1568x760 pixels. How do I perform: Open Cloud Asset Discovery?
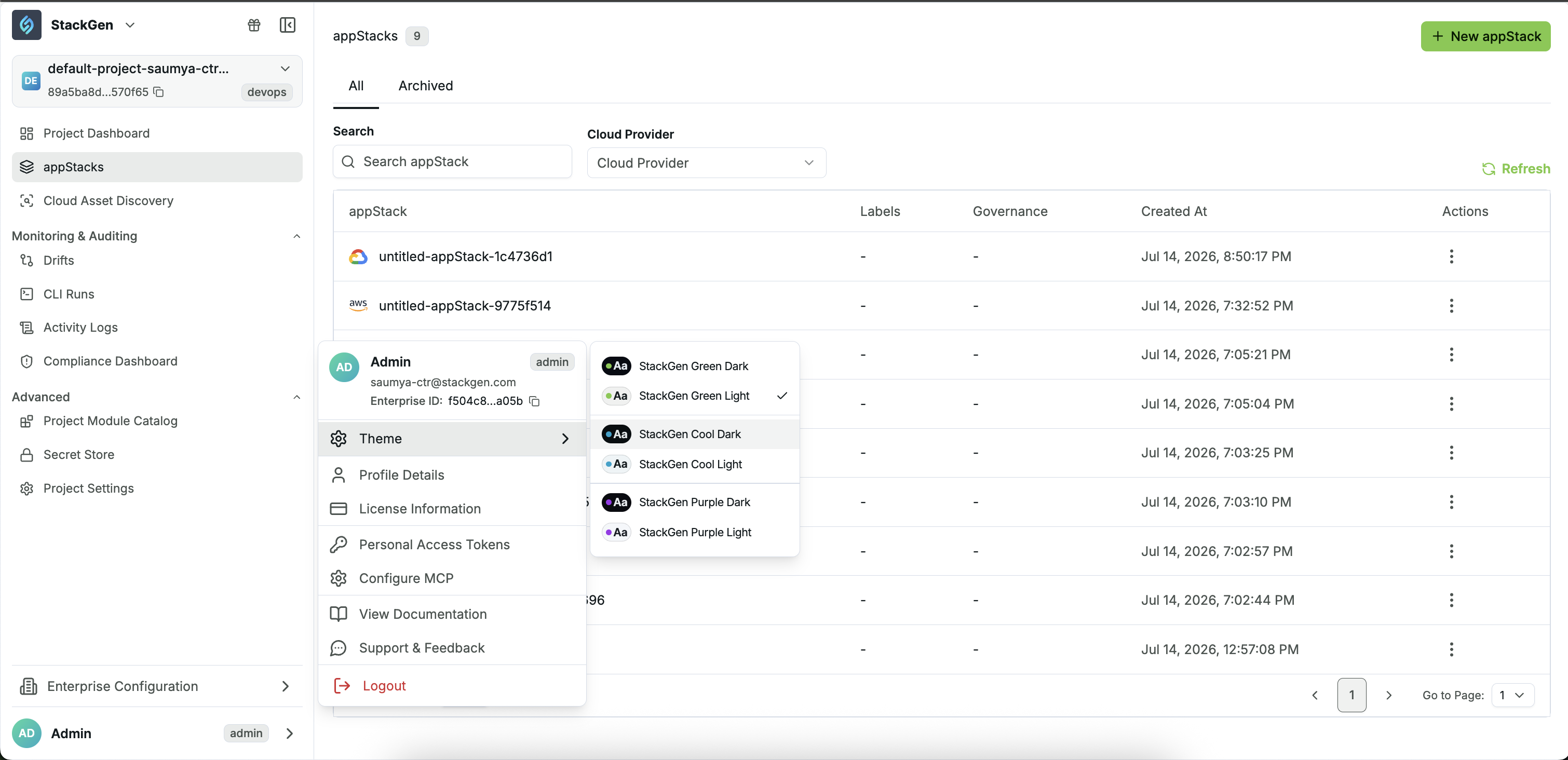(x=157, y=201)
